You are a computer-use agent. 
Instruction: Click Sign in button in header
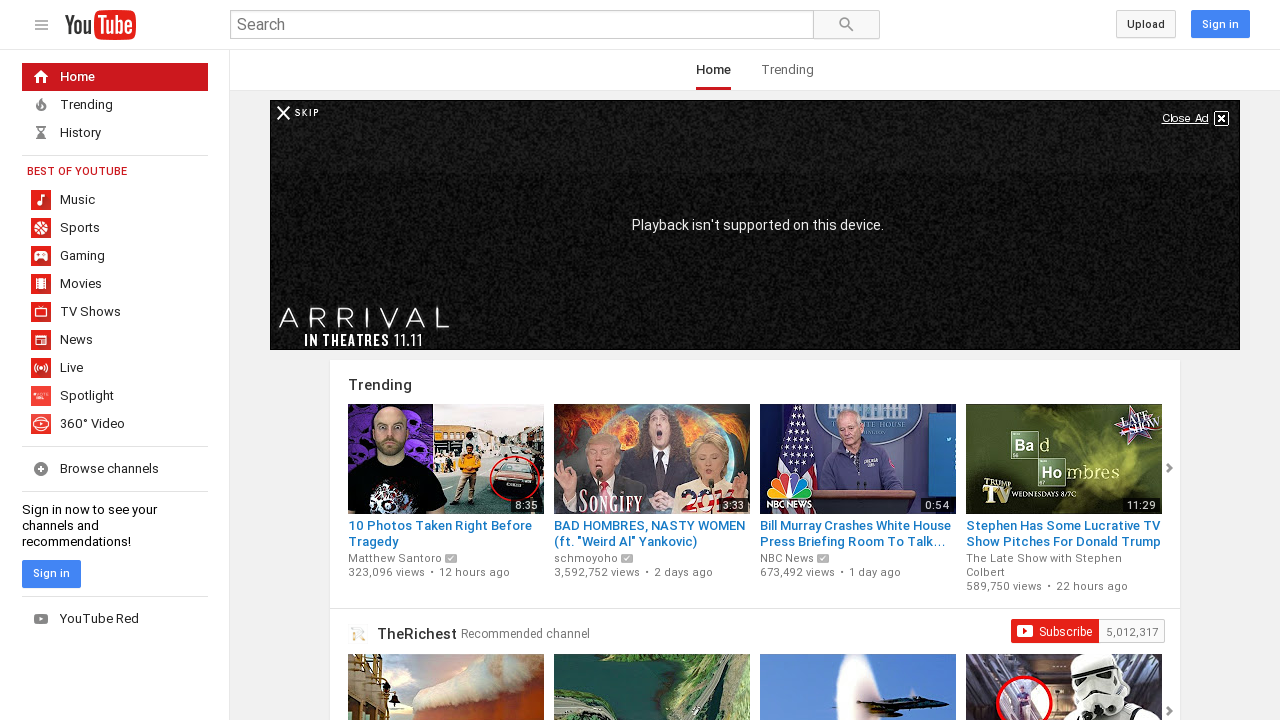1220,24
